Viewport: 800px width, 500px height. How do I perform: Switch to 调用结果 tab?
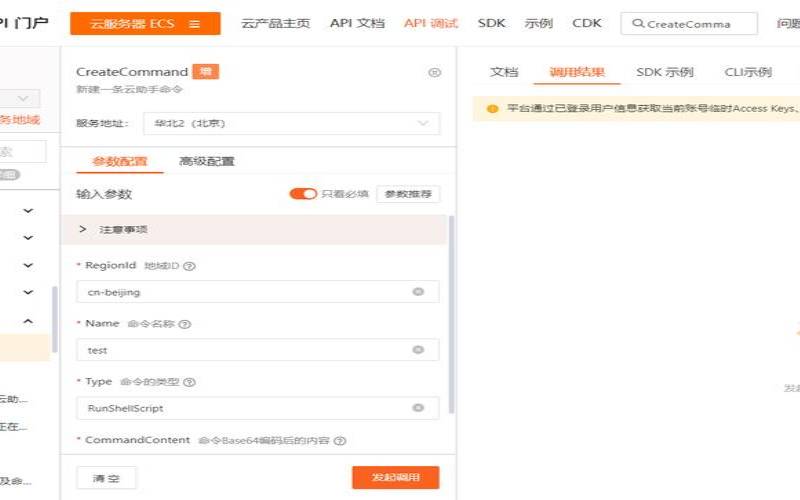click(x=577, y=72)
